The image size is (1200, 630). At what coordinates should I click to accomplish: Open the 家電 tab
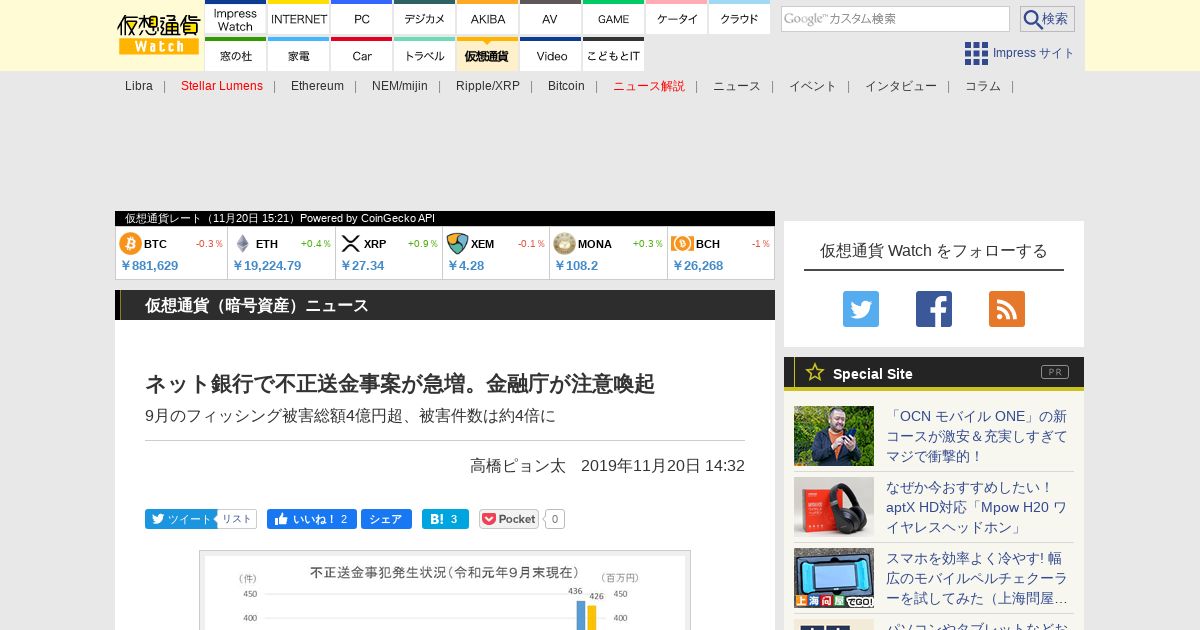click(299, 55)
